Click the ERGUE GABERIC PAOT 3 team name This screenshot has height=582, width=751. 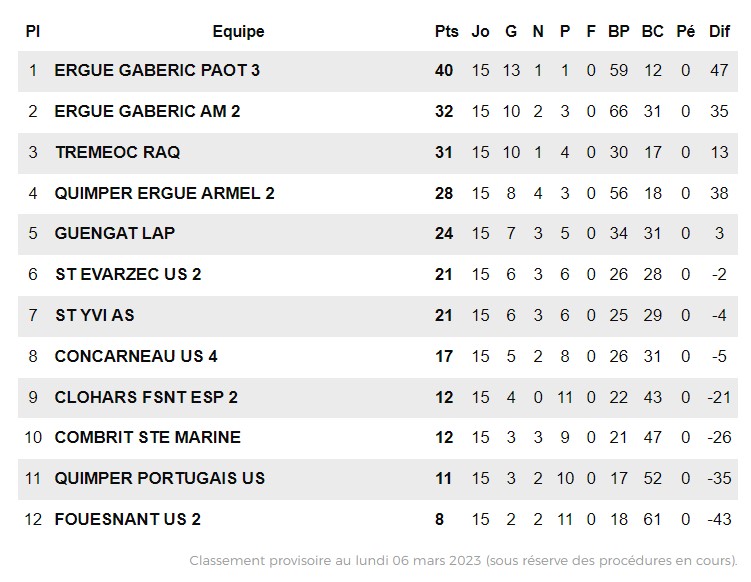click(x=157, y=70)
